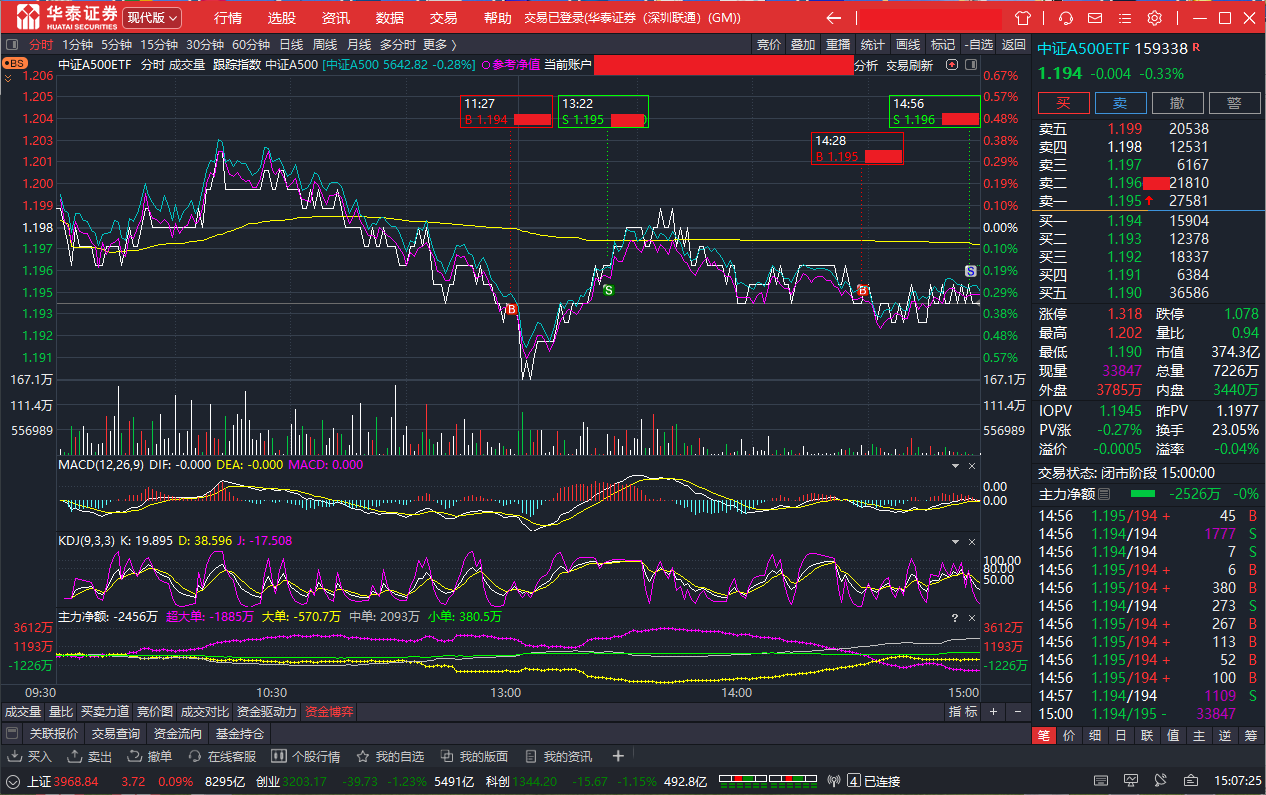Expand the 更多 time period options

click(439, 44)
